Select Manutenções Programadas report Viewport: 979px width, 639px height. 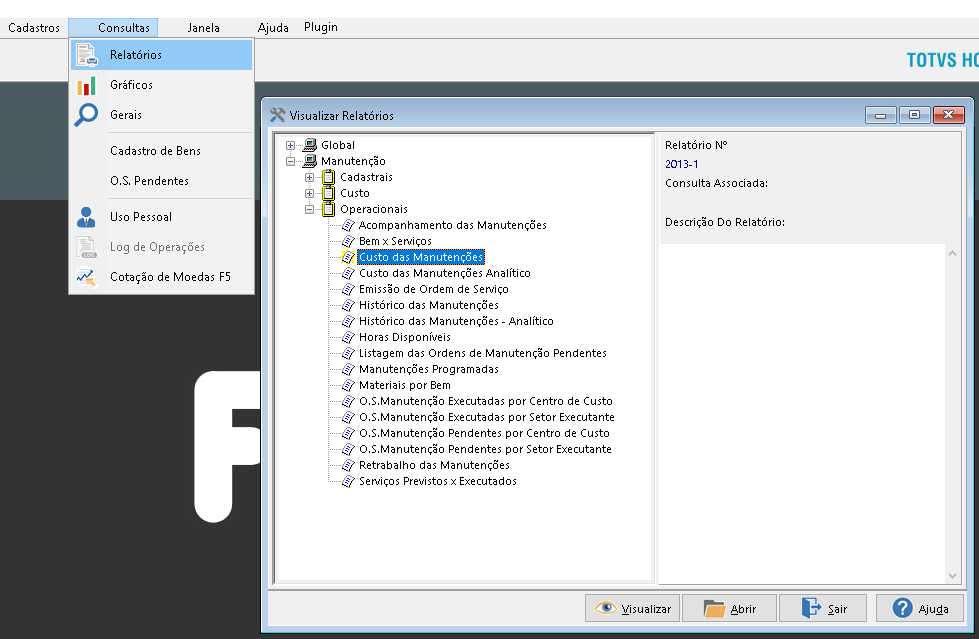428,369
